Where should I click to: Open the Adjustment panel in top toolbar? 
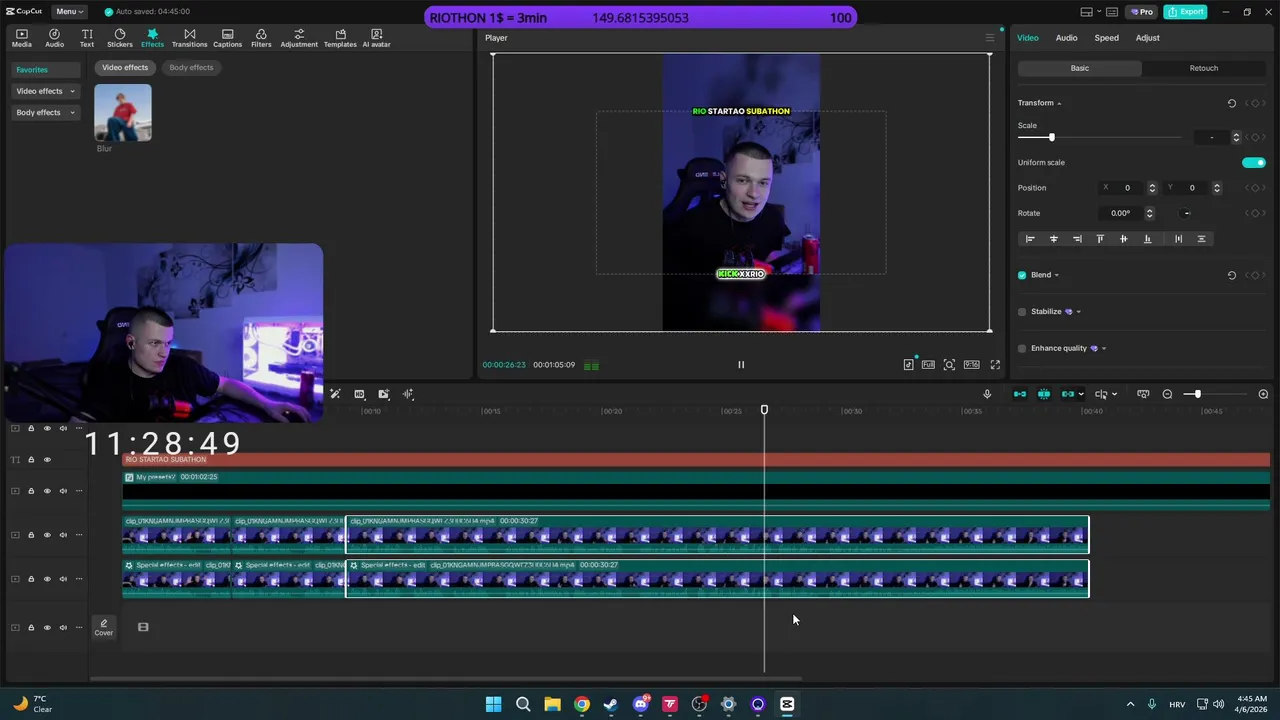coord(299,38)
